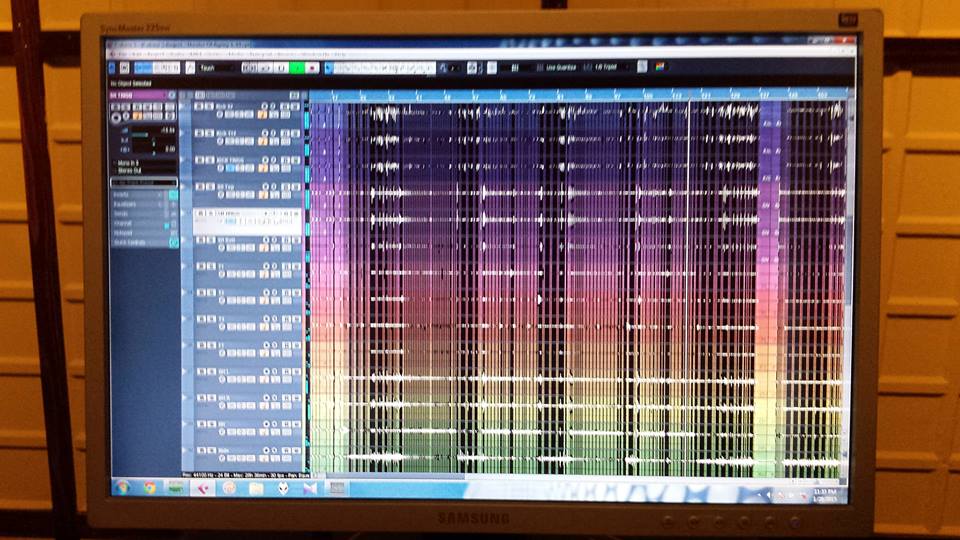Select the white highlighted track in list
960x540 pixels.
click(x=248, y=220)
